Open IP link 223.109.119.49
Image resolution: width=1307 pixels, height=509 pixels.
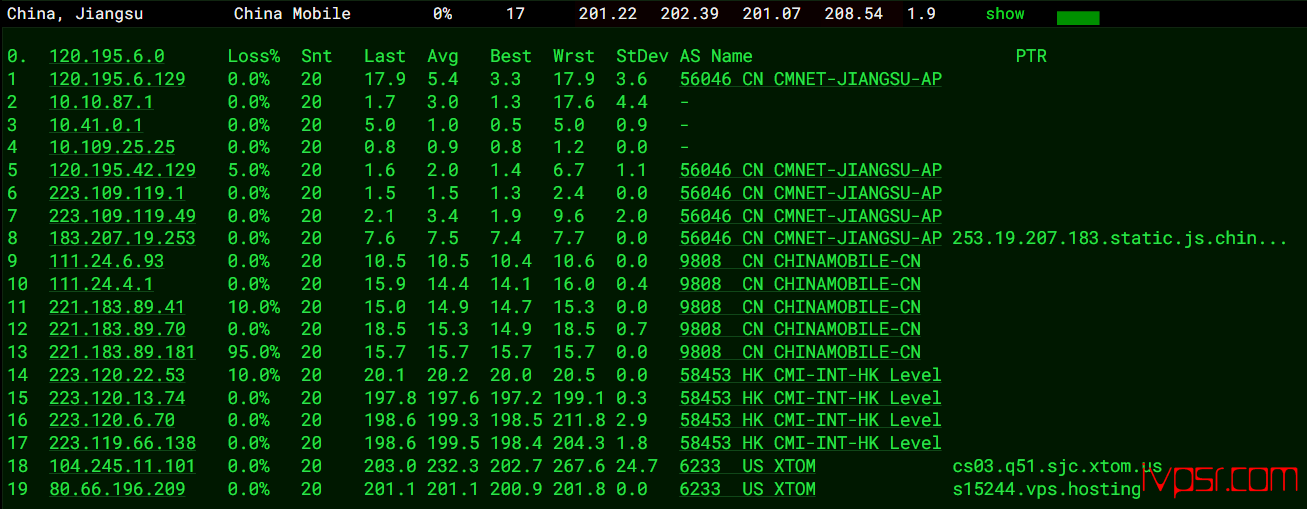point(123,216)
